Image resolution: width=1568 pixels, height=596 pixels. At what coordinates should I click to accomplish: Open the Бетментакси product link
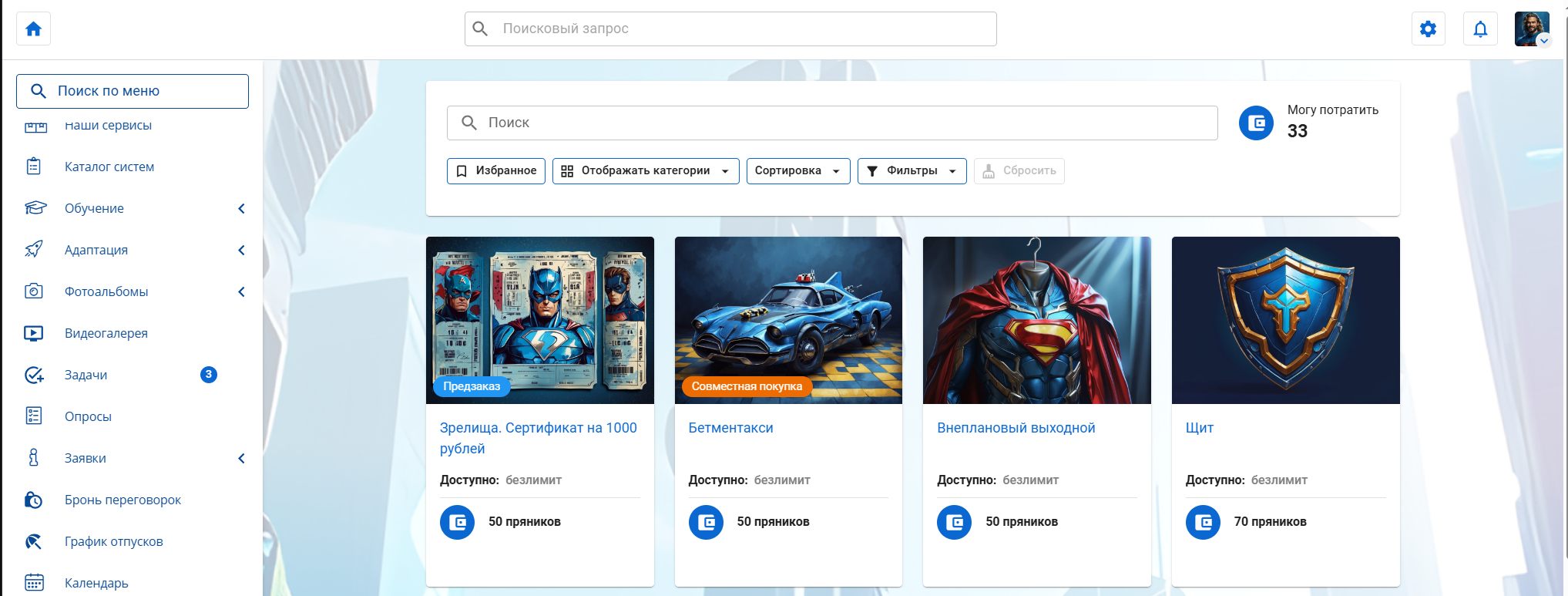(730, 428)
